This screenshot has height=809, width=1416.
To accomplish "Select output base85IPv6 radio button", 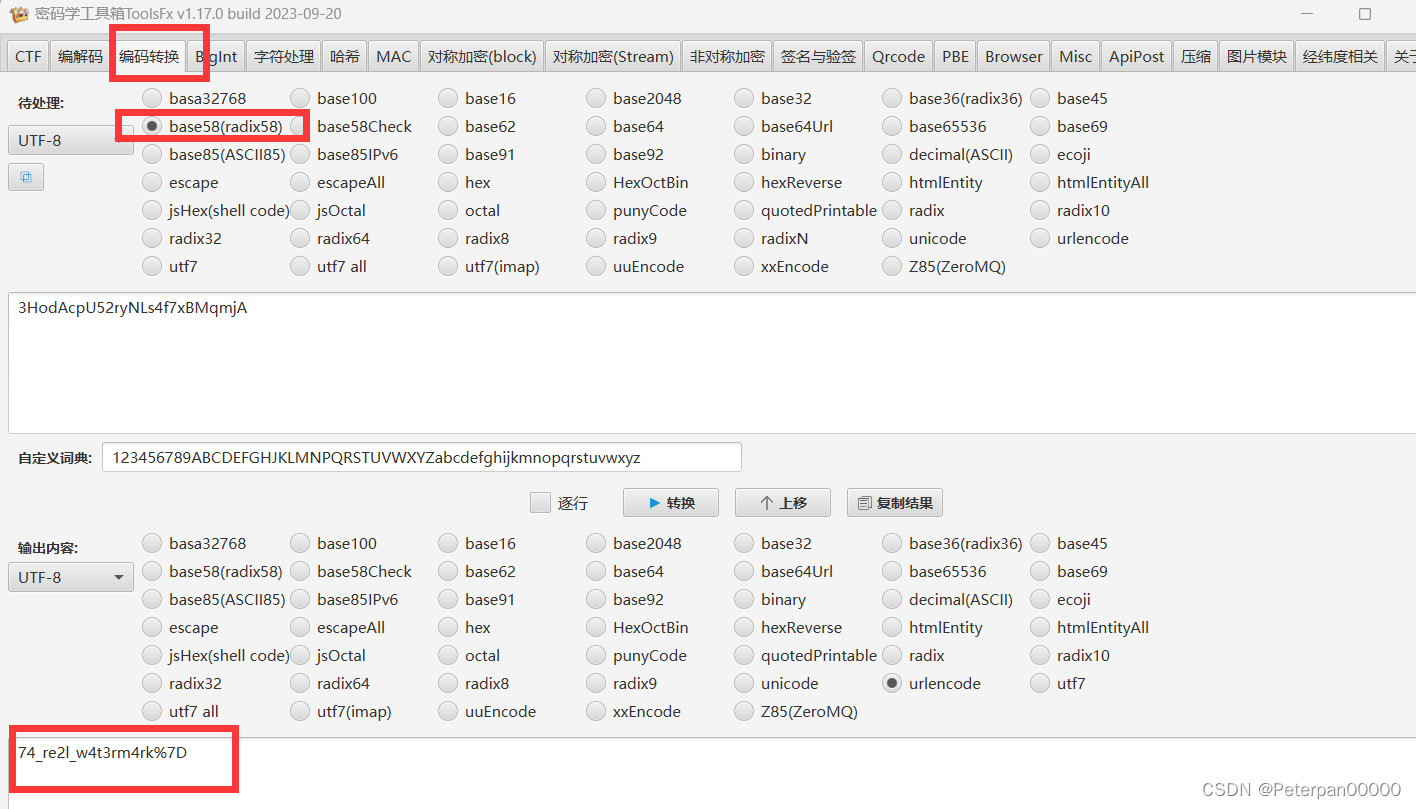I will click(300, 599).
